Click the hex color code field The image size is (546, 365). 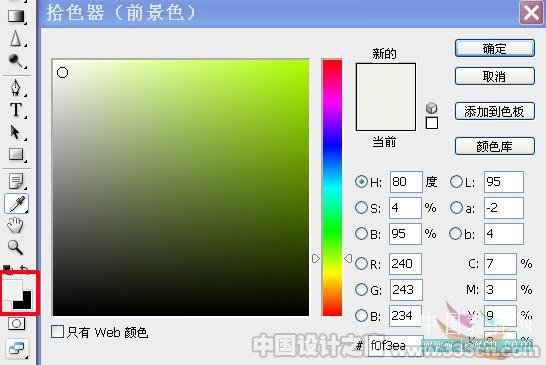click(x=395, y=345)
